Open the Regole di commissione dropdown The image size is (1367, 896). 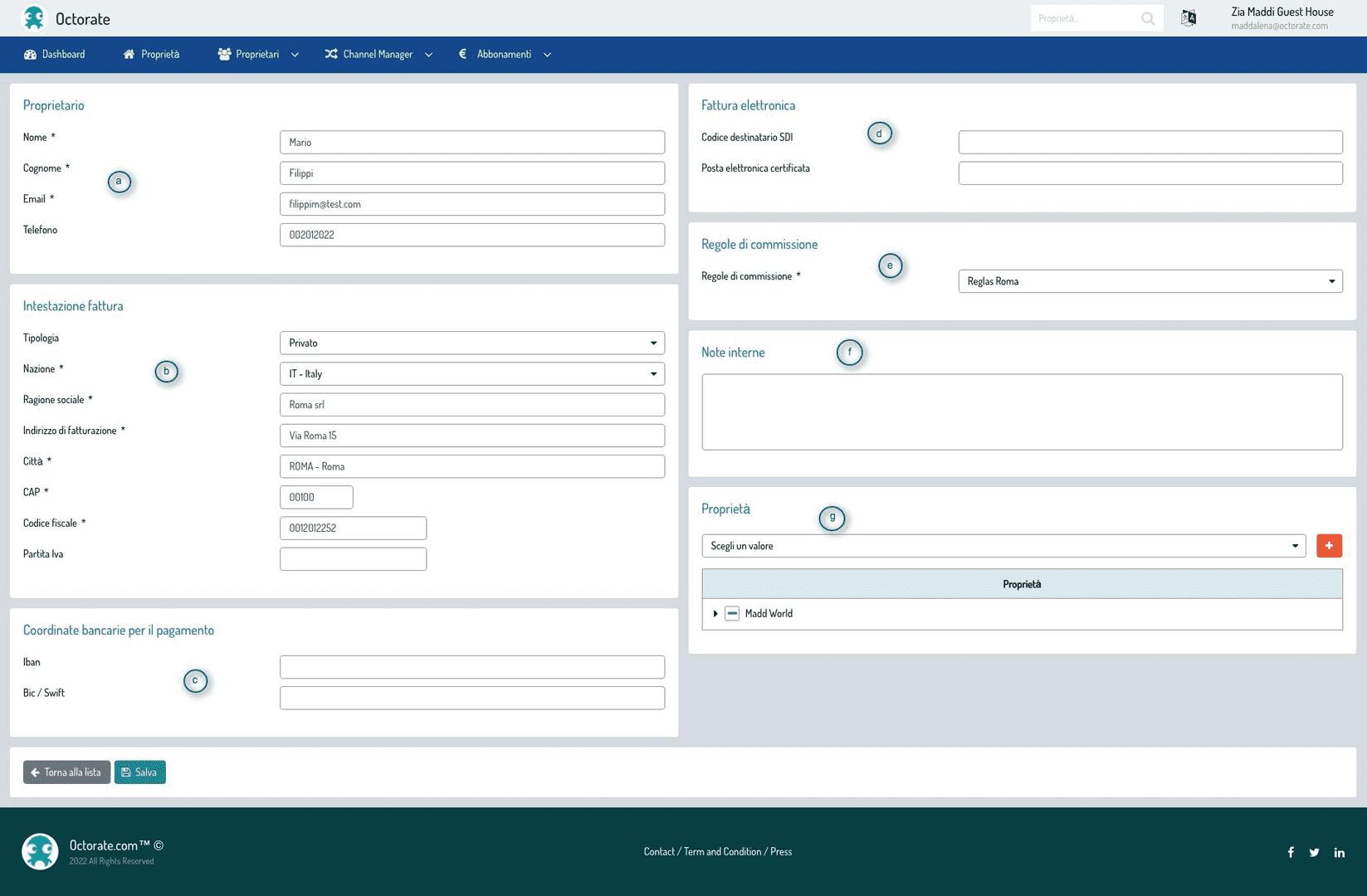pyautogui.click(x=1150, y=281)
